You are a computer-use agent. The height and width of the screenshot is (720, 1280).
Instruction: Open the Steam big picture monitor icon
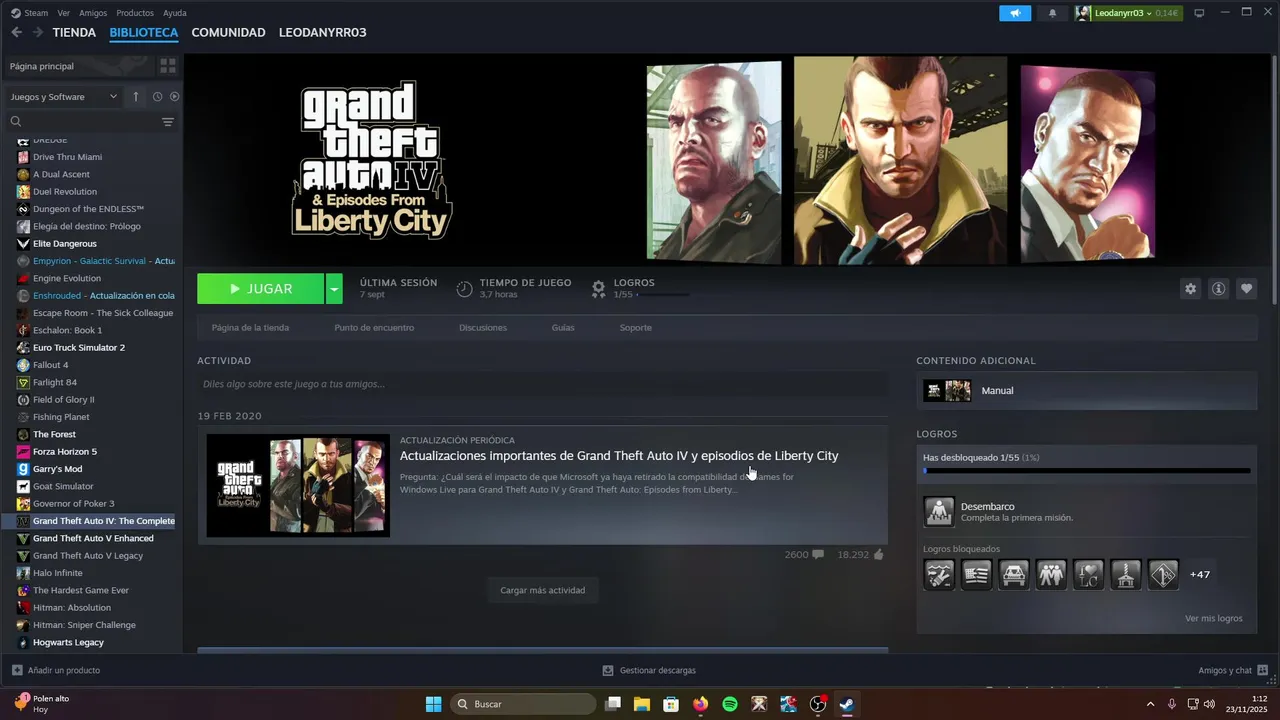pyautogui.click(x=1199, y=13)
